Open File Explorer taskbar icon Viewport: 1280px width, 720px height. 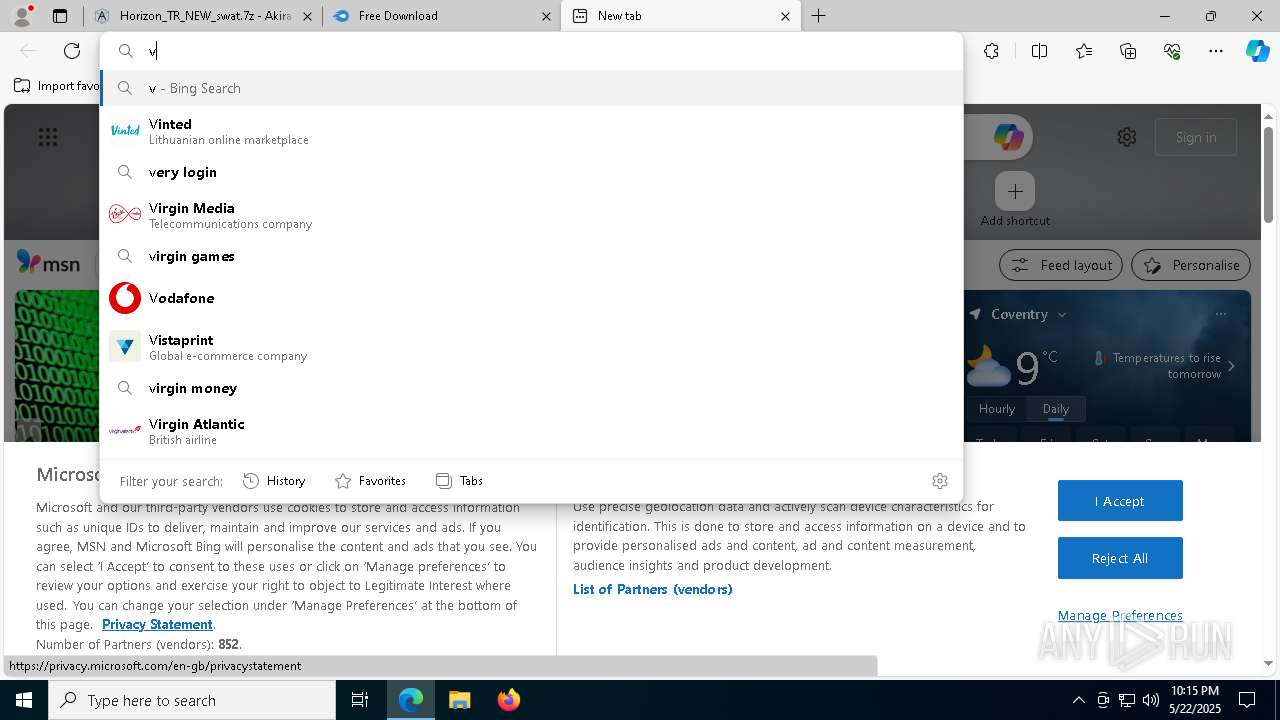[x=459, y=700]
